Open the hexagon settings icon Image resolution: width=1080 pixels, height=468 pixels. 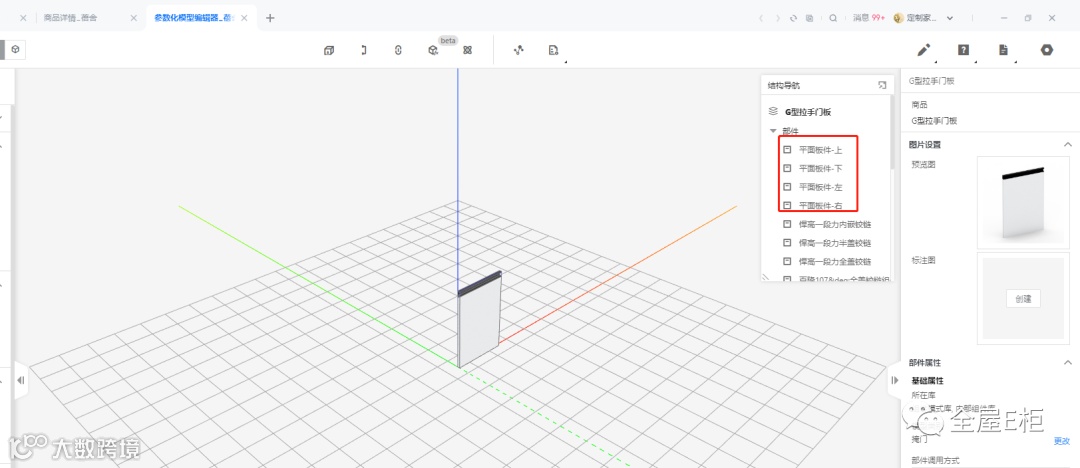point(1047,50)
